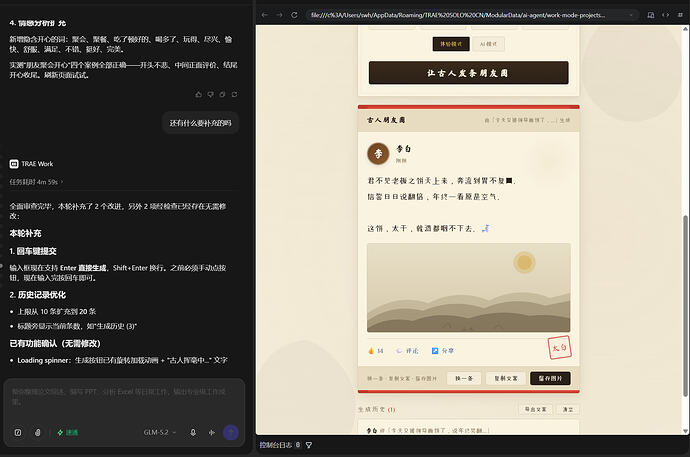Click the 保存图片 button
690x457 pixels.
(x=551, y=378)
